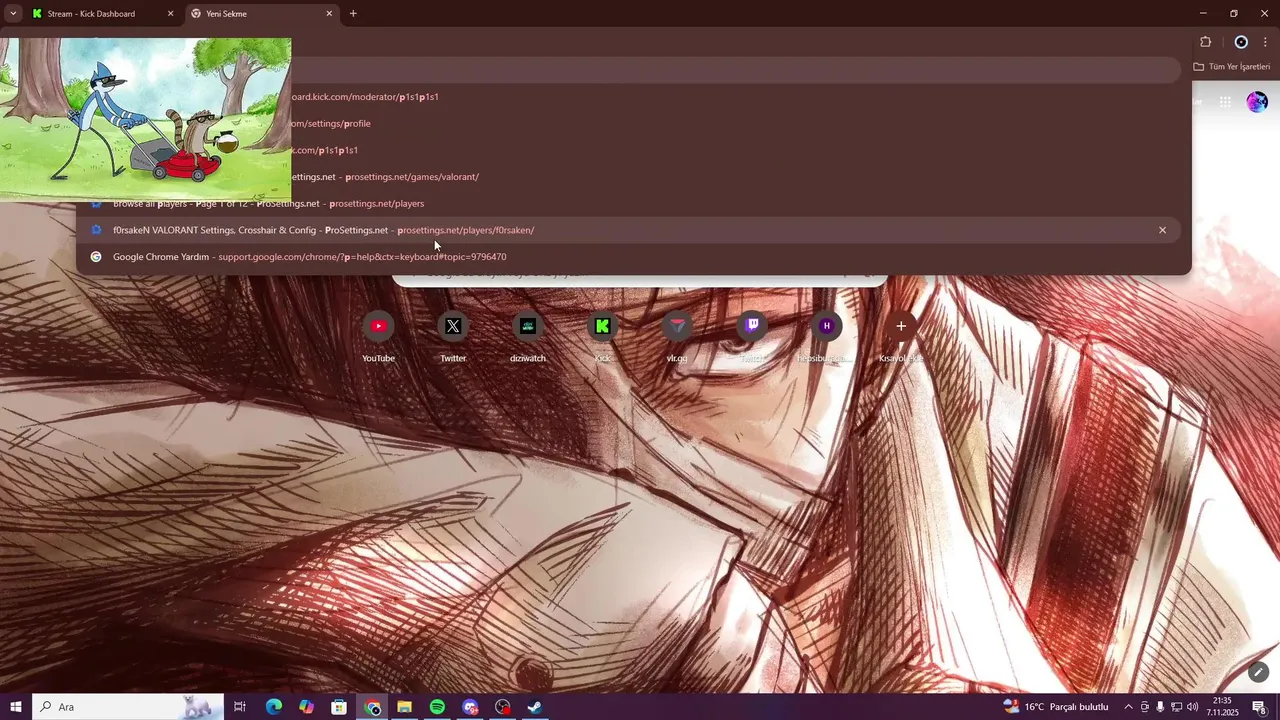Select the Google Chrome Yardım suggestion
1280x720 pixels.
pos(629,257)
